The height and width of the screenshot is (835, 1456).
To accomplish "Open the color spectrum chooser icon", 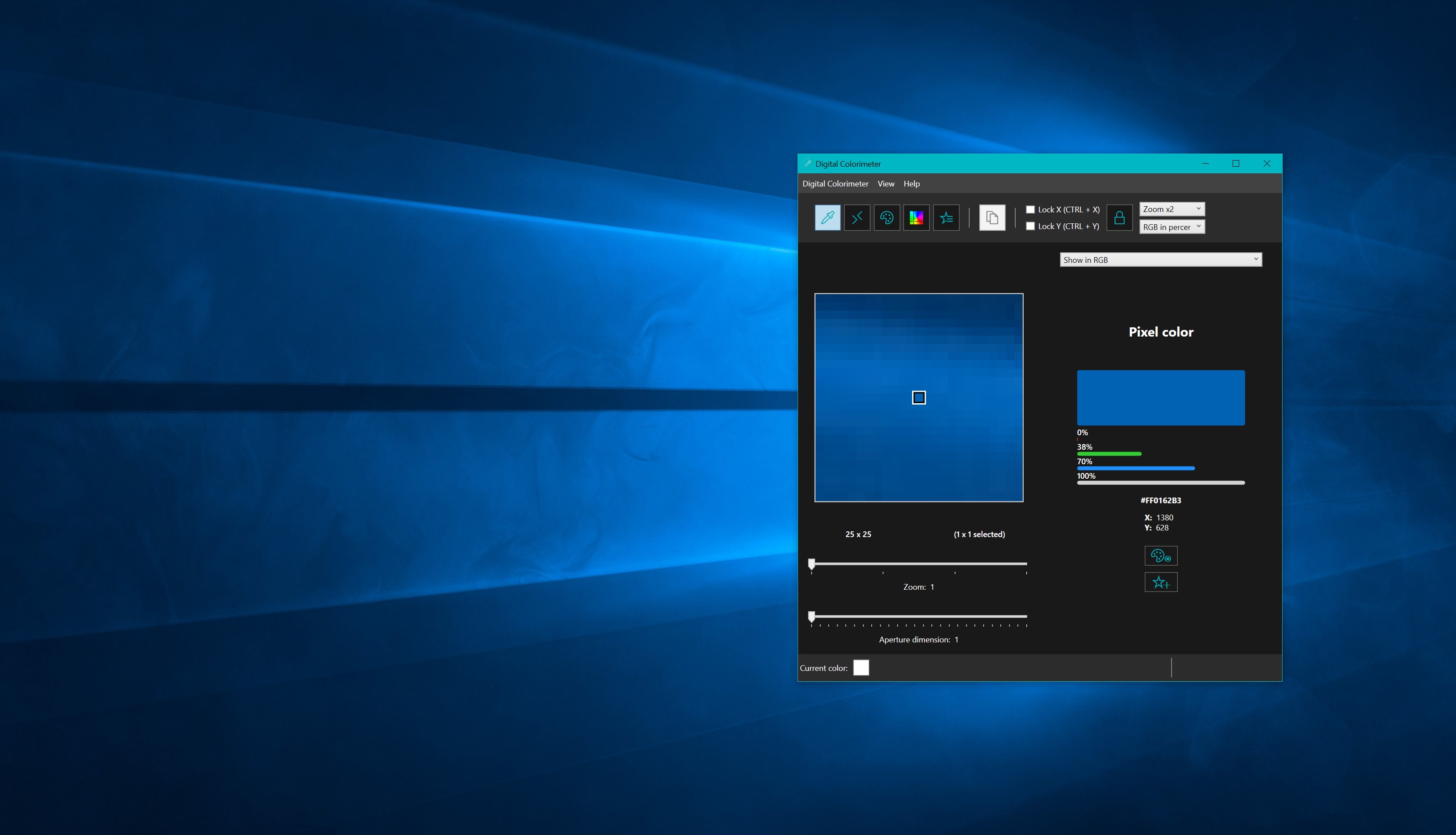I will [916, 218].
